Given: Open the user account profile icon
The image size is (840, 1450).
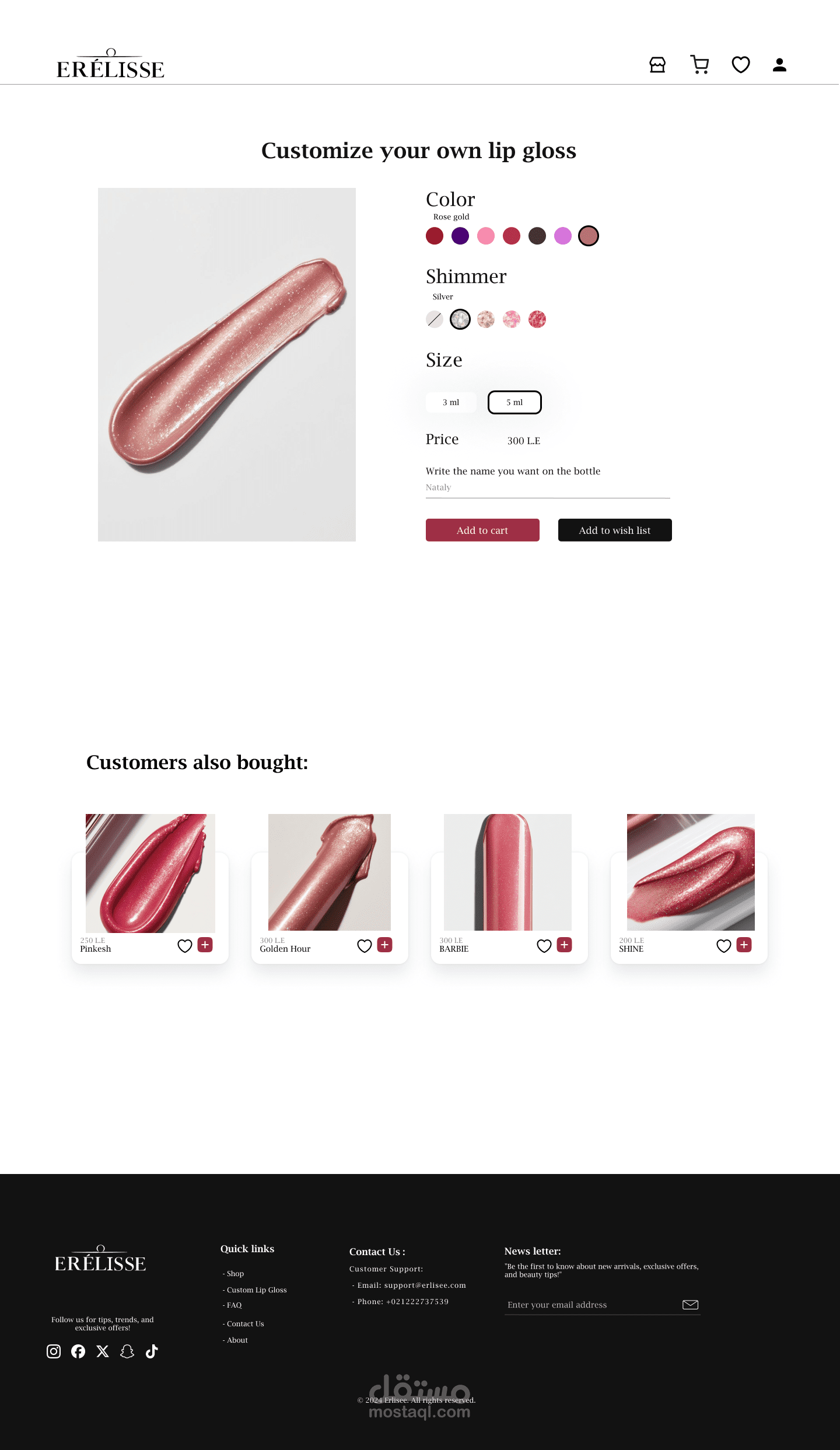Looking at the screenshot, I should coord(779,65).
